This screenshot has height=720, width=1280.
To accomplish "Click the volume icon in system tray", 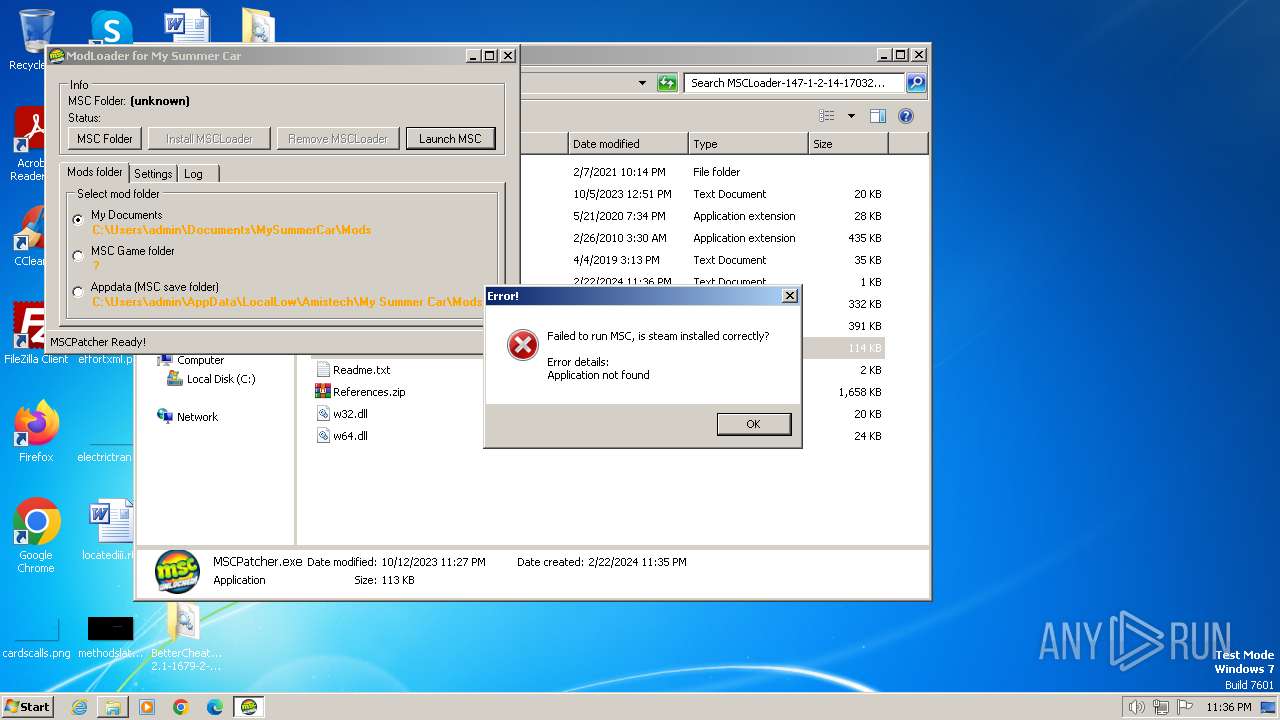I will (1136, 707).
